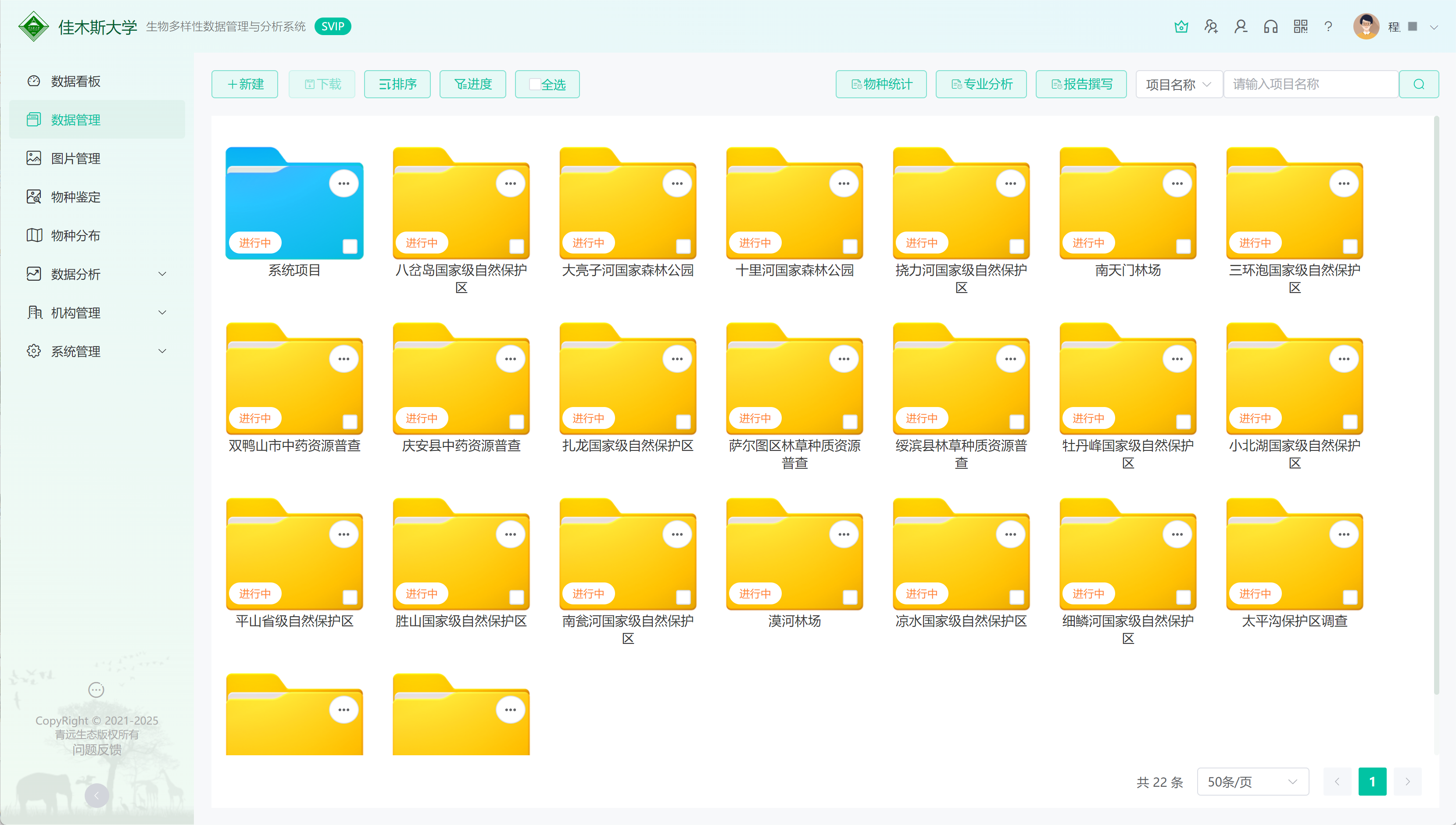Image resolution: width=1456 pixels, height=825 pixels.
Task: Check the 凉水国家级自然保护区 folder checkbox
Action: pos(1017,597)
